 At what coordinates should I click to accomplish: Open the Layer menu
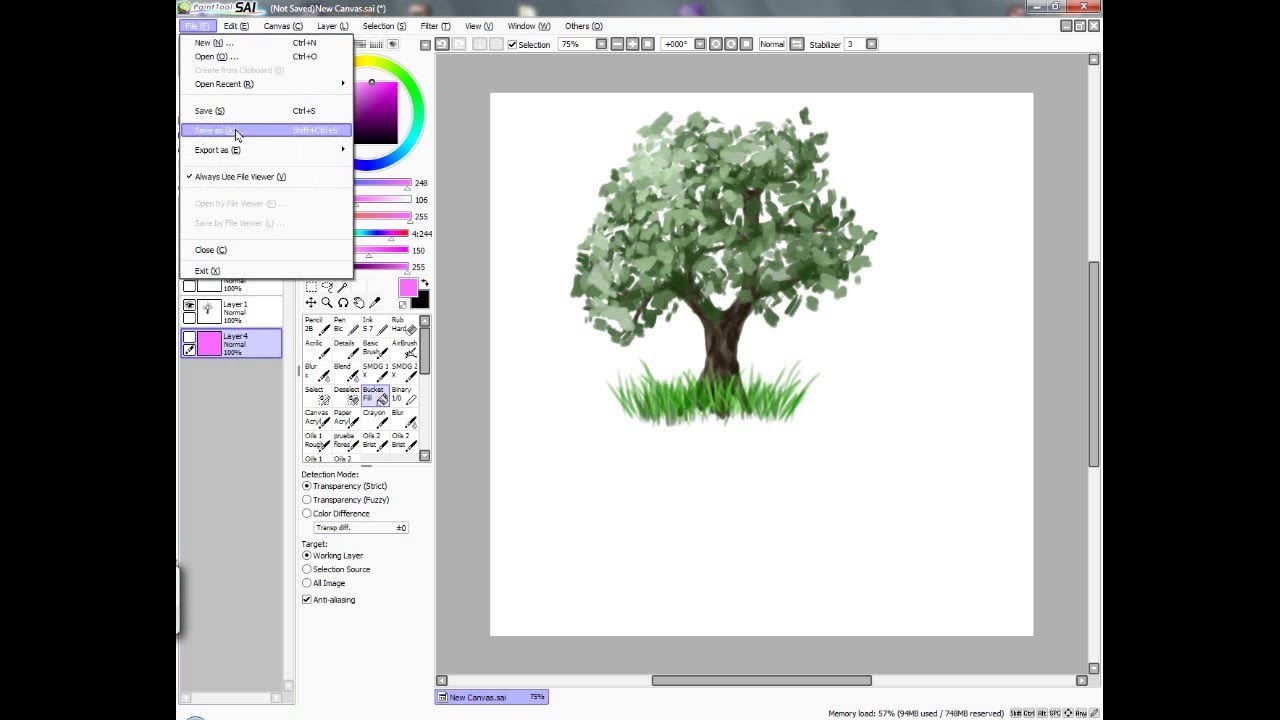pyautogui.click(x=332, y=26)
